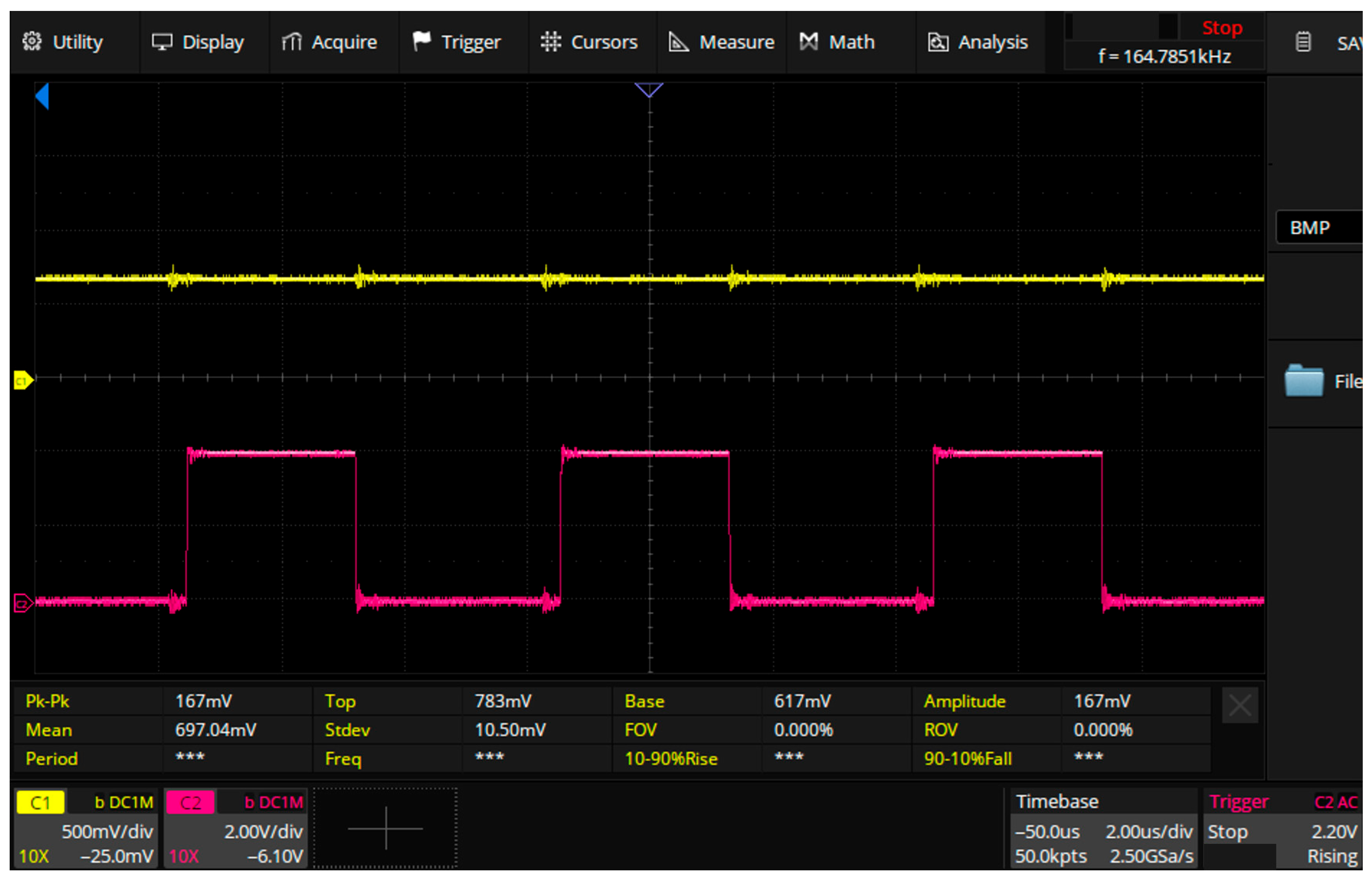Click the Analysis icon
The height and width of the screenshot is (880, 1372).
(x=938, y=42)
